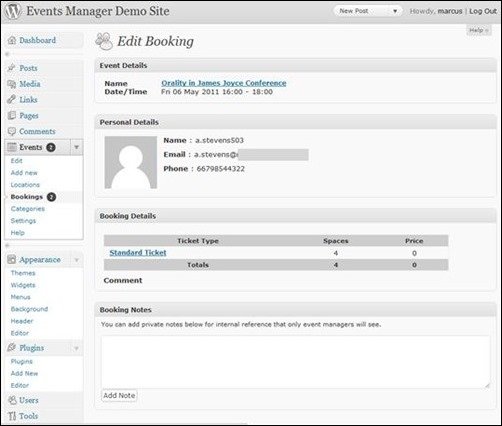
Task: Open the New Post dropdown
Action: point(368,11)
